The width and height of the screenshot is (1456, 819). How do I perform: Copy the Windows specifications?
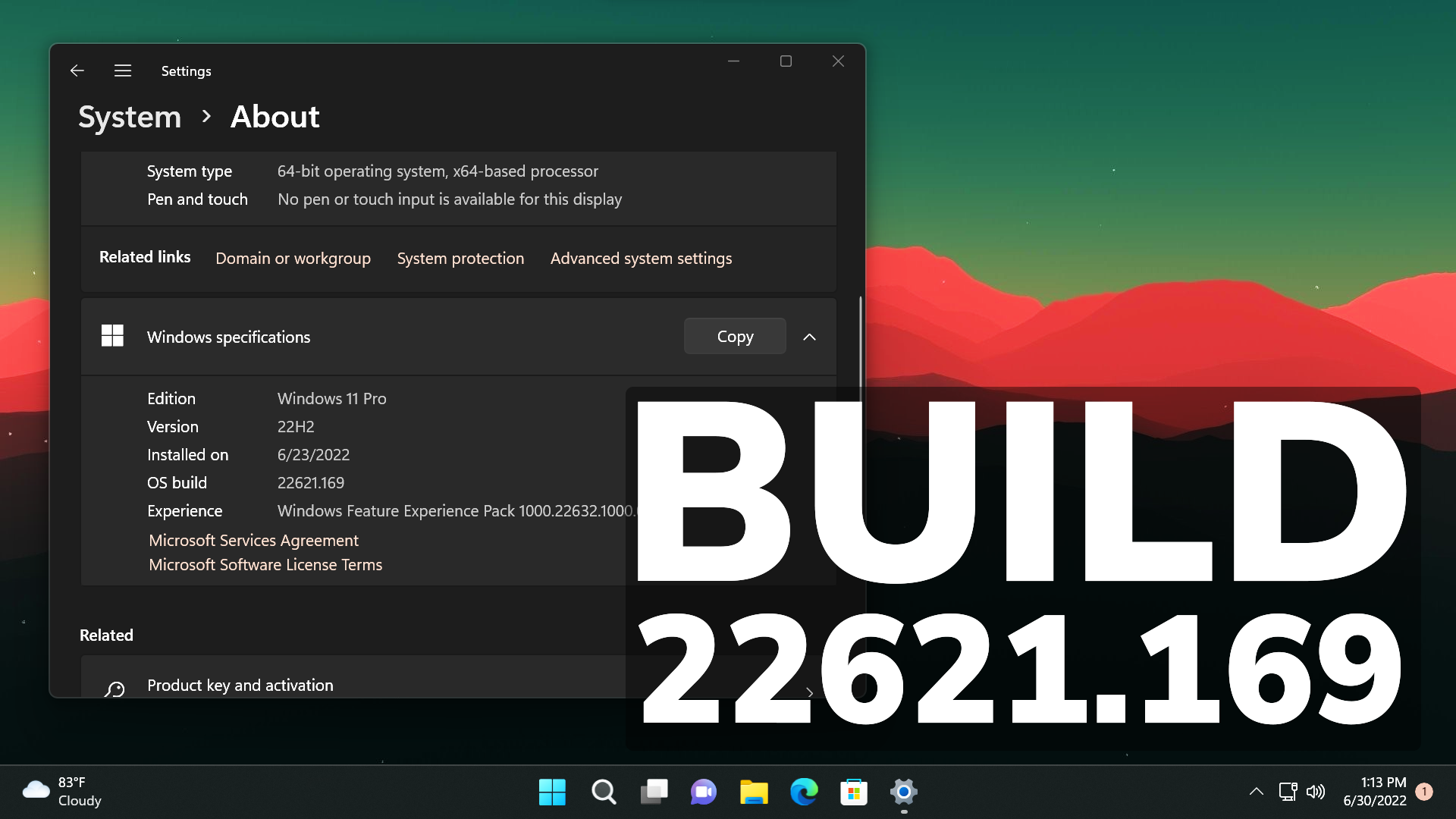point(735,336)
